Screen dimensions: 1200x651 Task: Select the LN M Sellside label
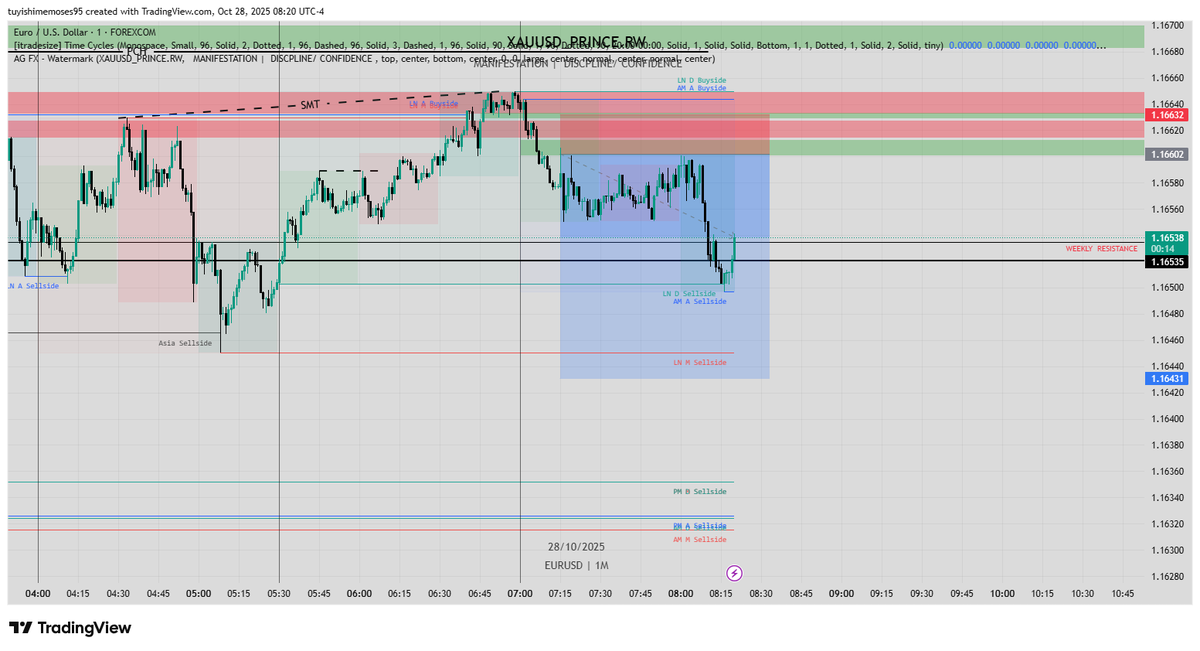[x=700, y=362]
